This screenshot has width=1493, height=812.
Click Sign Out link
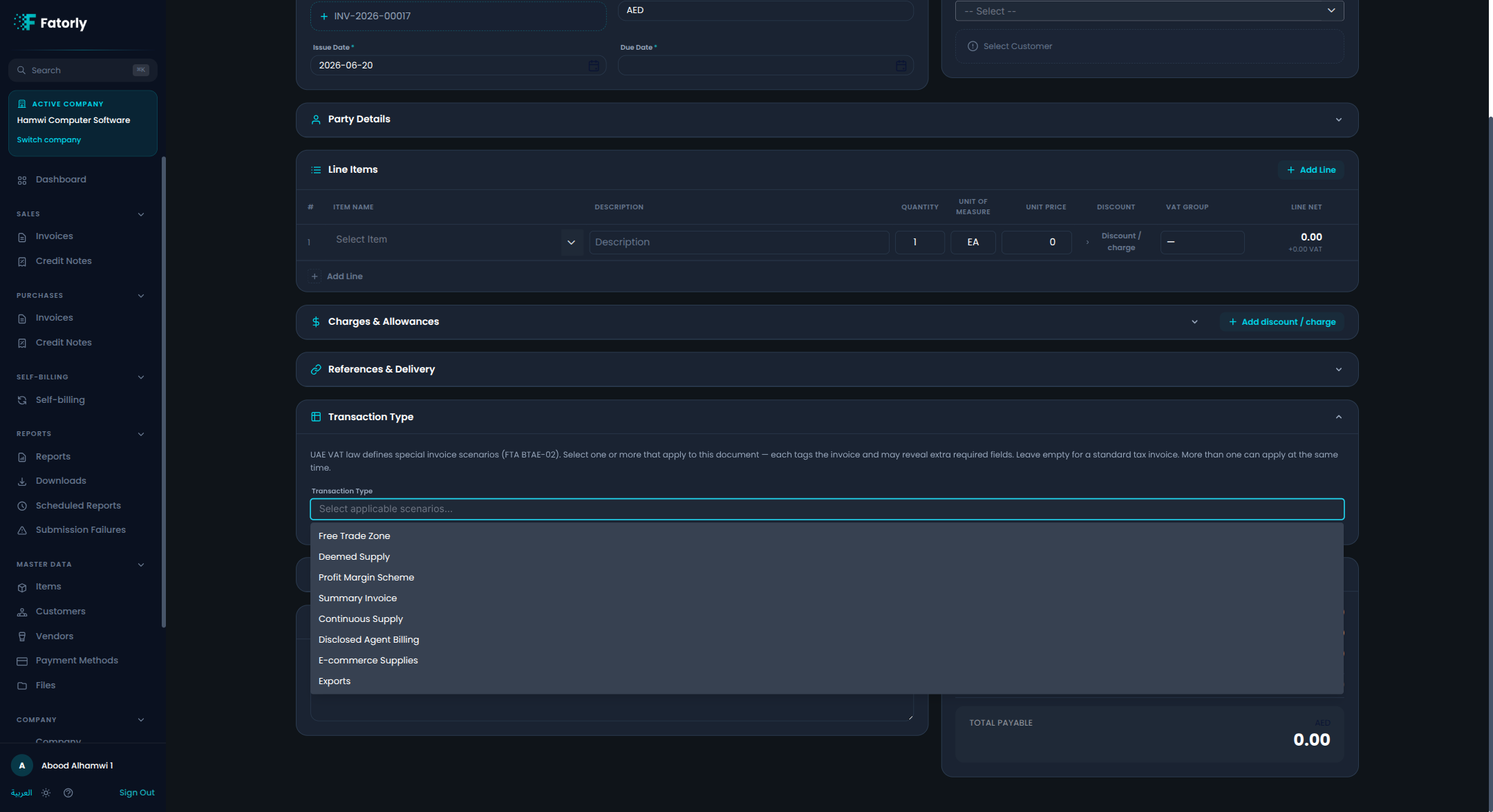click(x=137, y=793)
